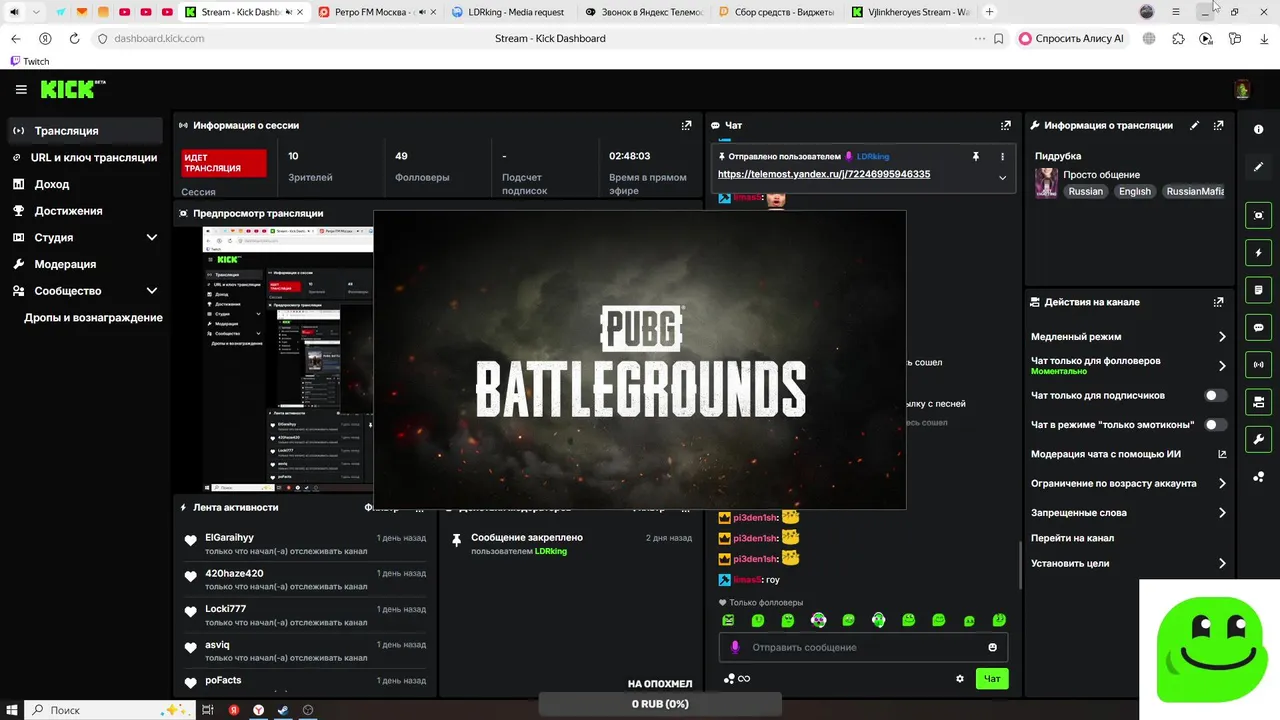Open the user profile avatar menu
The width and height of the screenshot is (1280, 720).
[x=1242, y=90]
